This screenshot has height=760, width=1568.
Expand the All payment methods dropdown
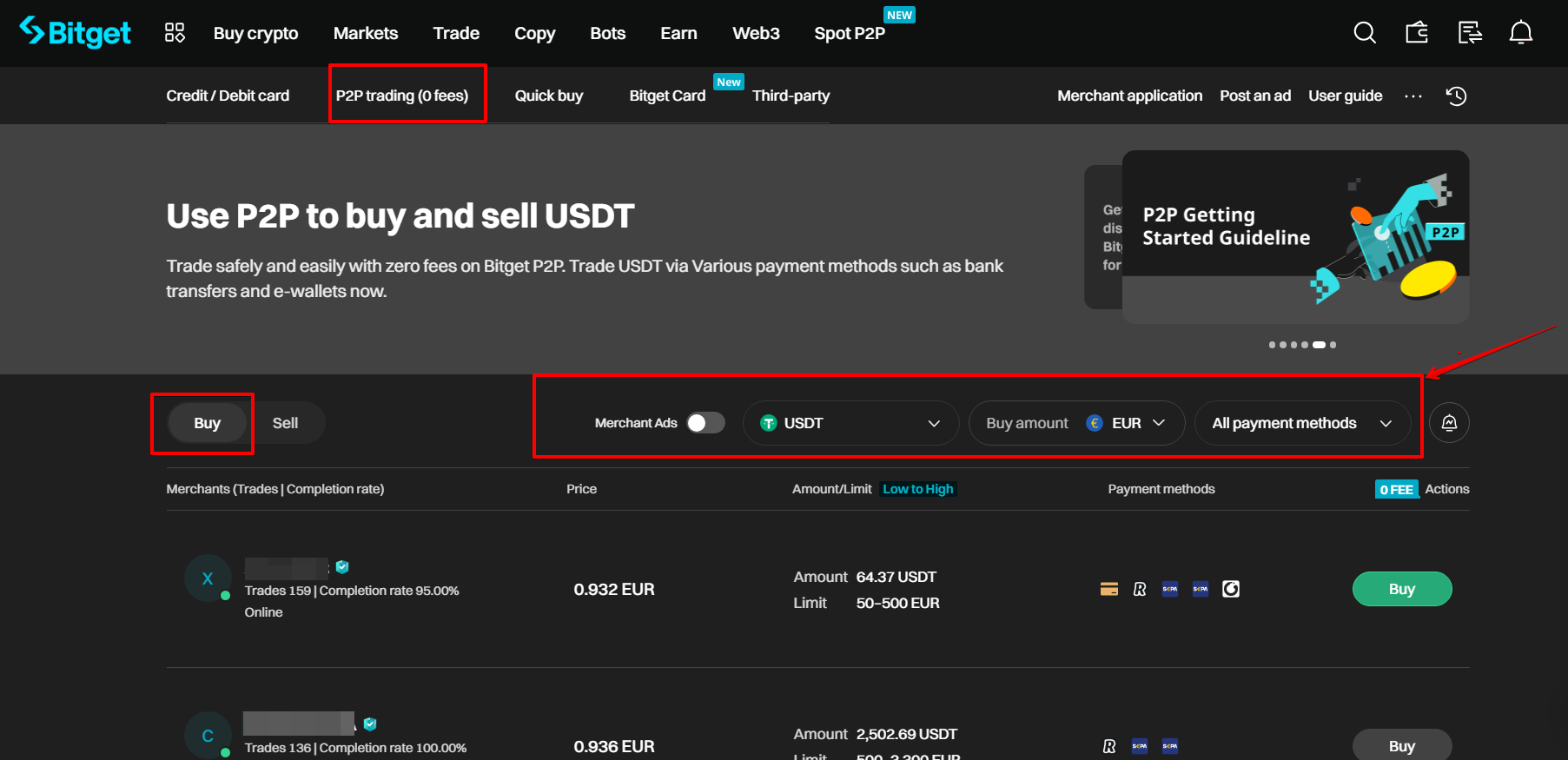point(1302,423)
